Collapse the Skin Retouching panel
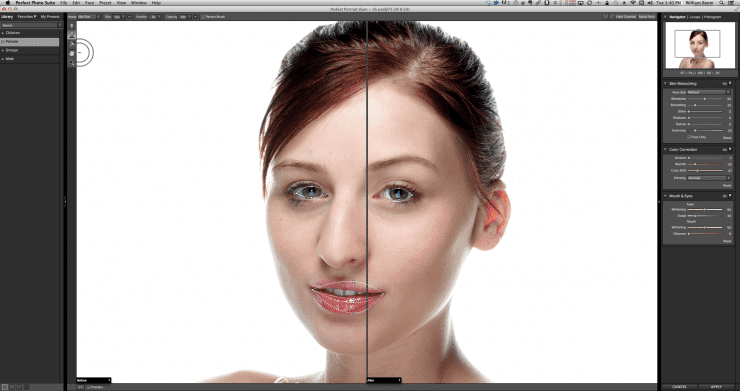 tap(665, 84)
